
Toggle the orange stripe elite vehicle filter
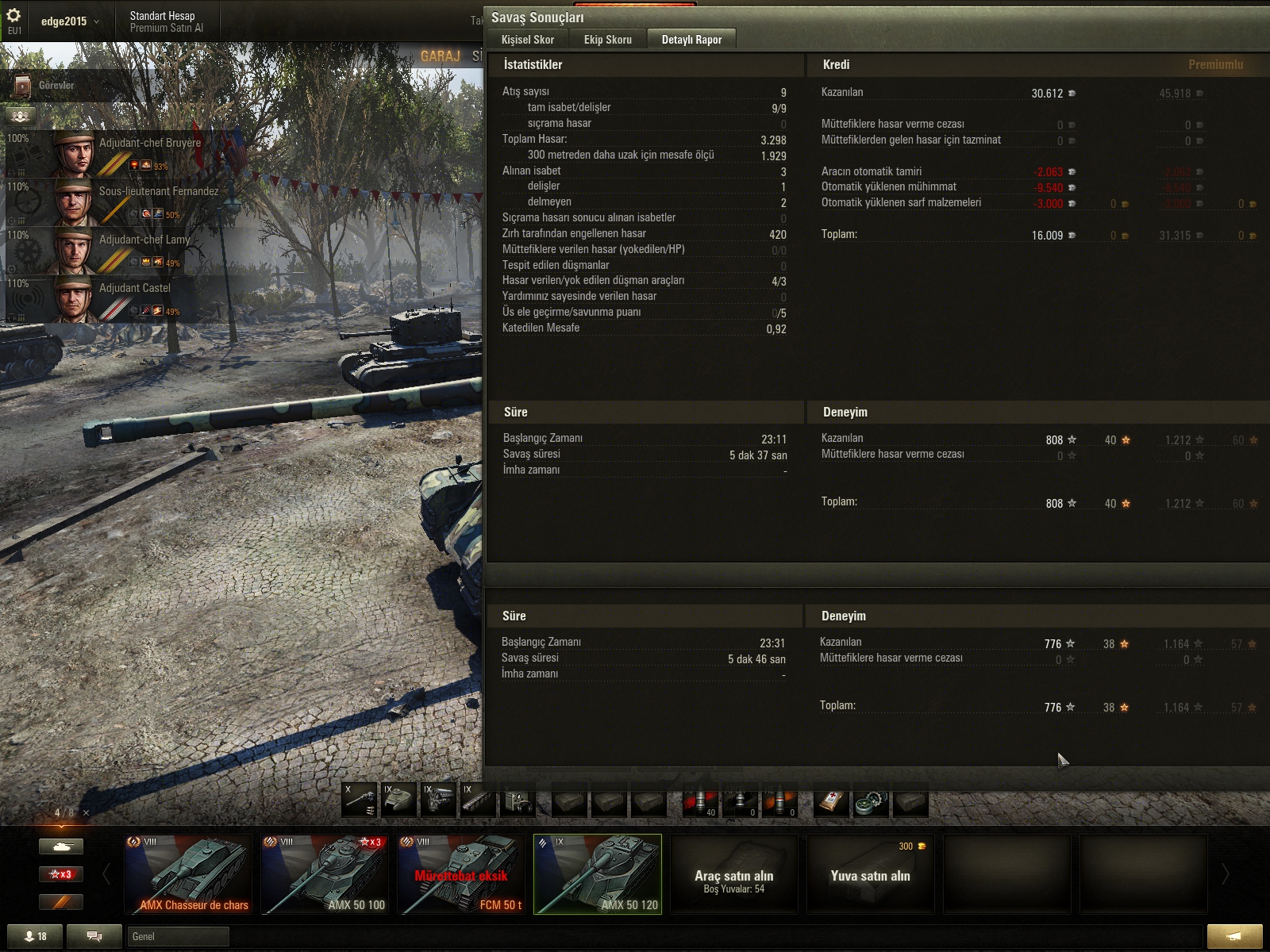(x=61, y=902)
